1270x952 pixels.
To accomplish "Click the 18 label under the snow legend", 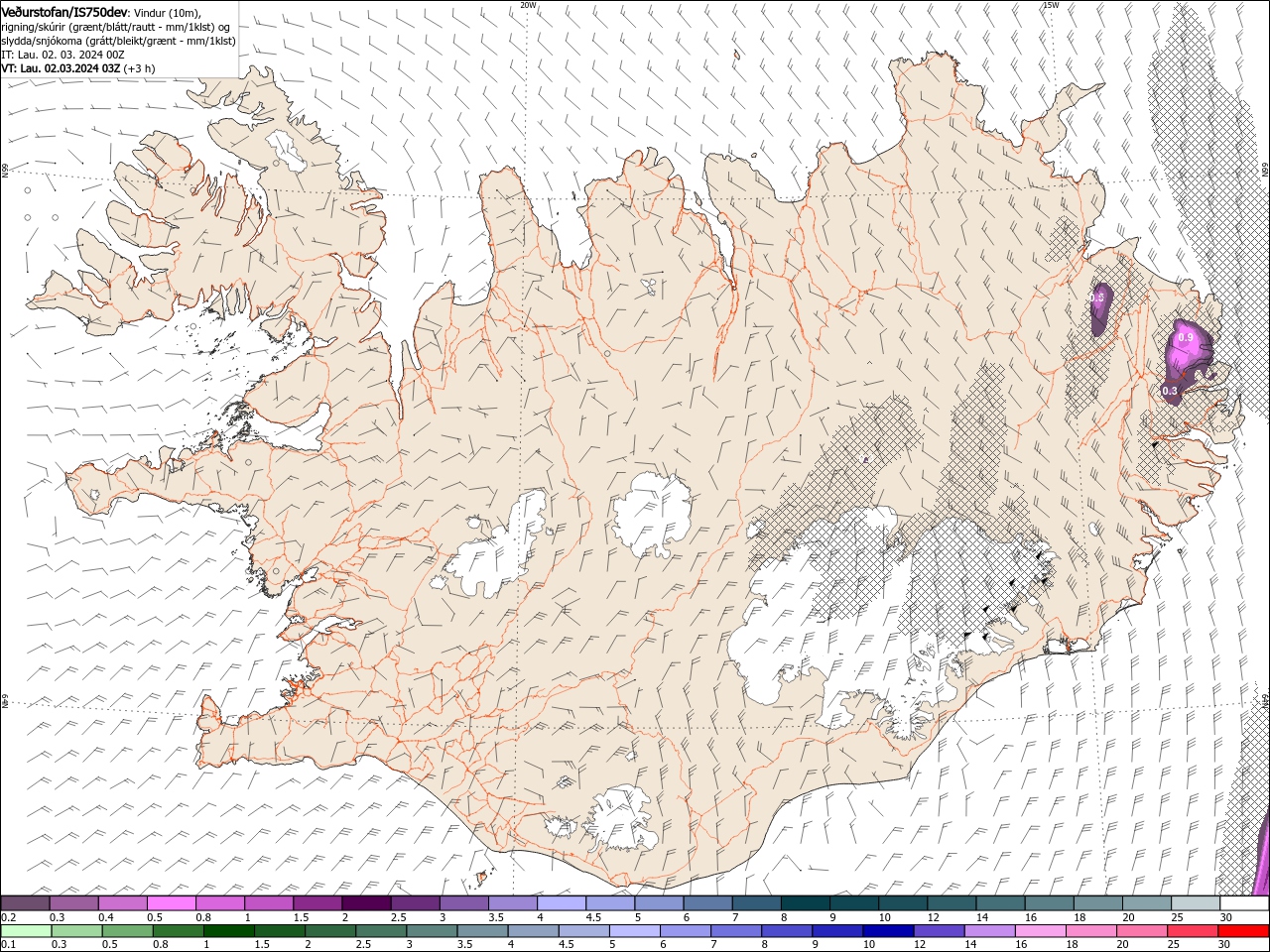I will (1079, 917).
